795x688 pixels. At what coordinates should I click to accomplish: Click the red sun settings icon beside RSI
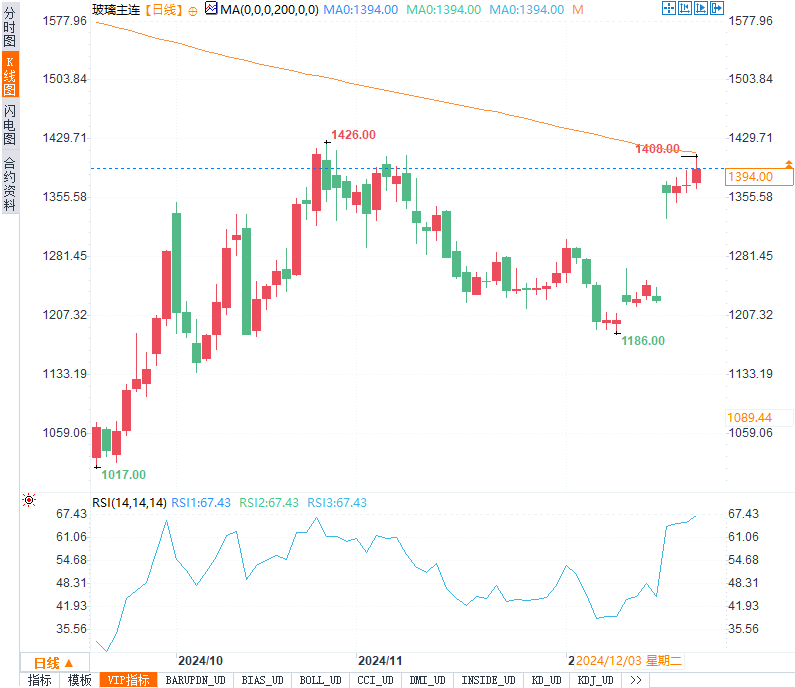click(29, 500)
